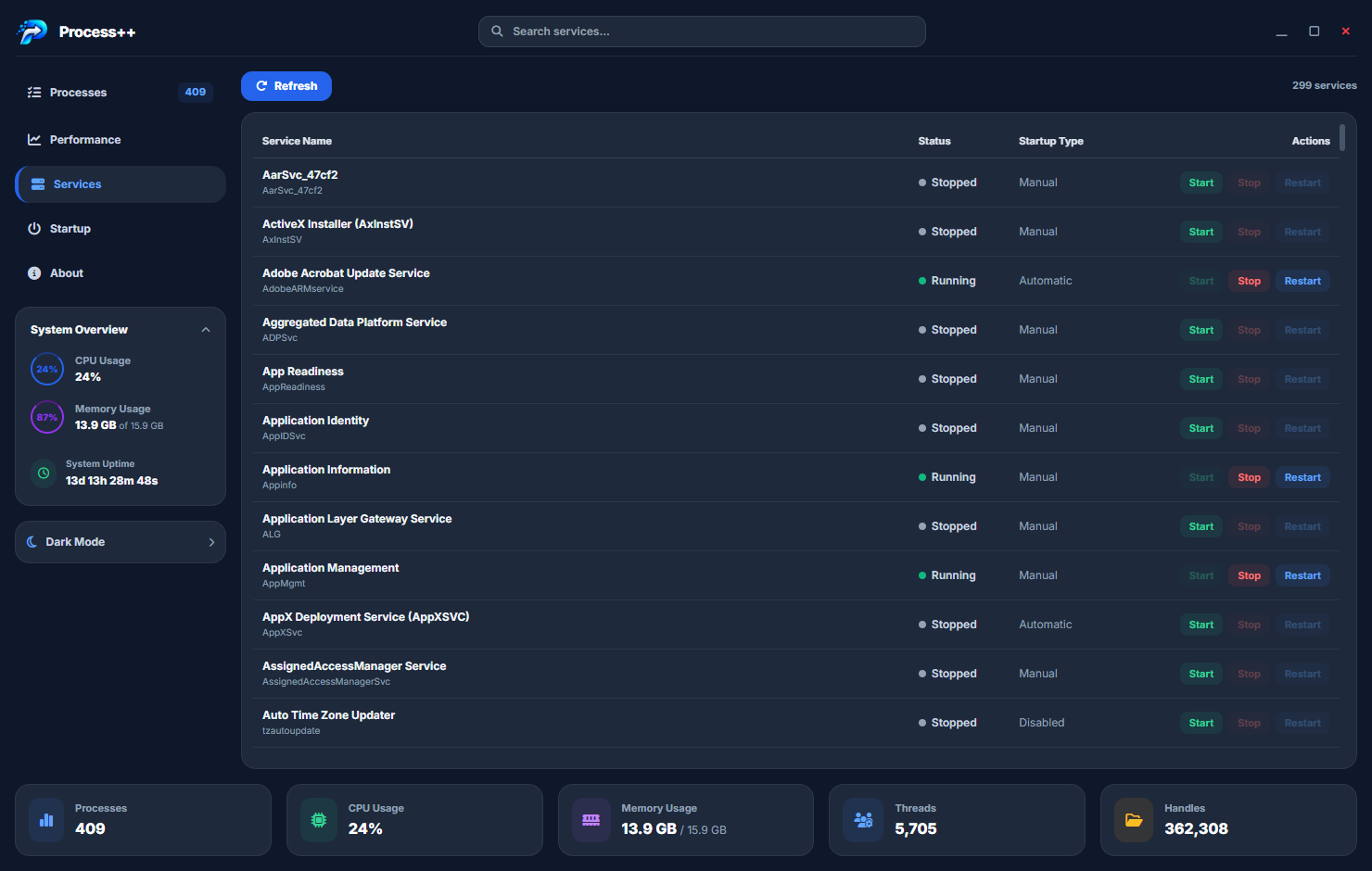Go to the Performance section
The height and width of the screenshot is (871, 1372).
(x=121, y=140)
